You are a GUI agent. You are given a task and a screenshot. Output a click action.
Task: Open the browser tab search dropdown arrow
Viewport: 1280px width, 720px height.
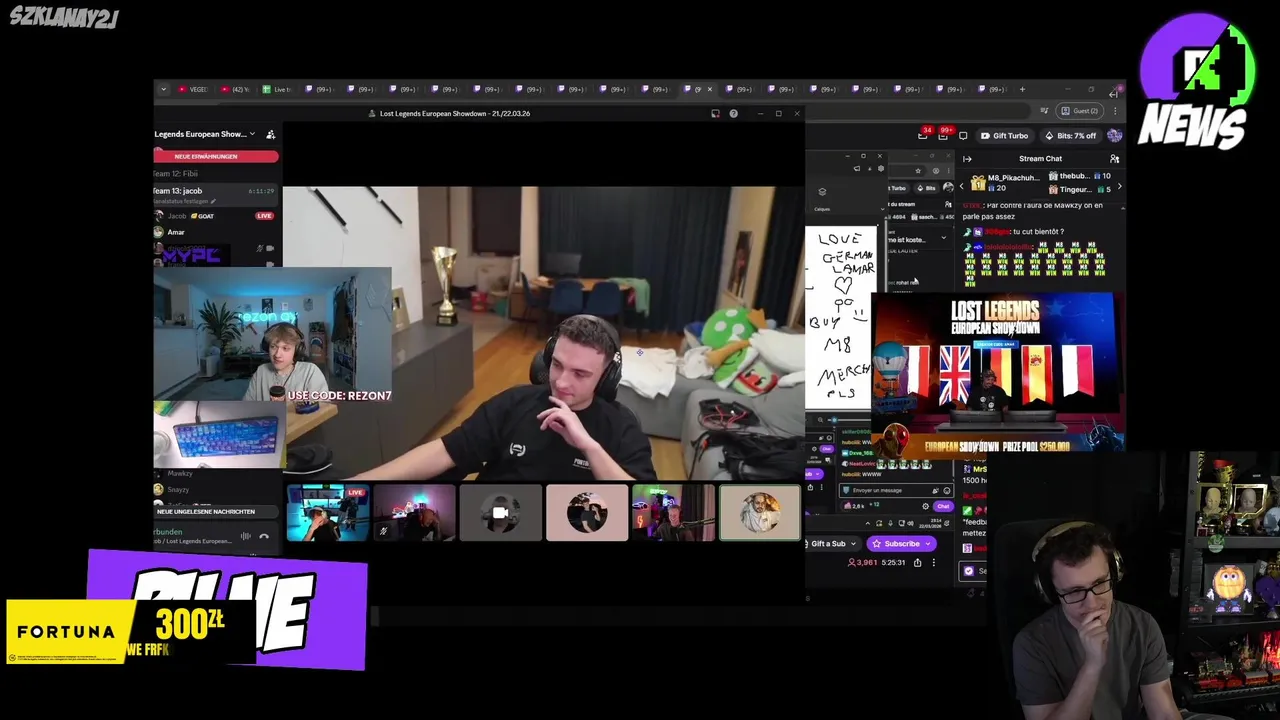coord(163,89)
